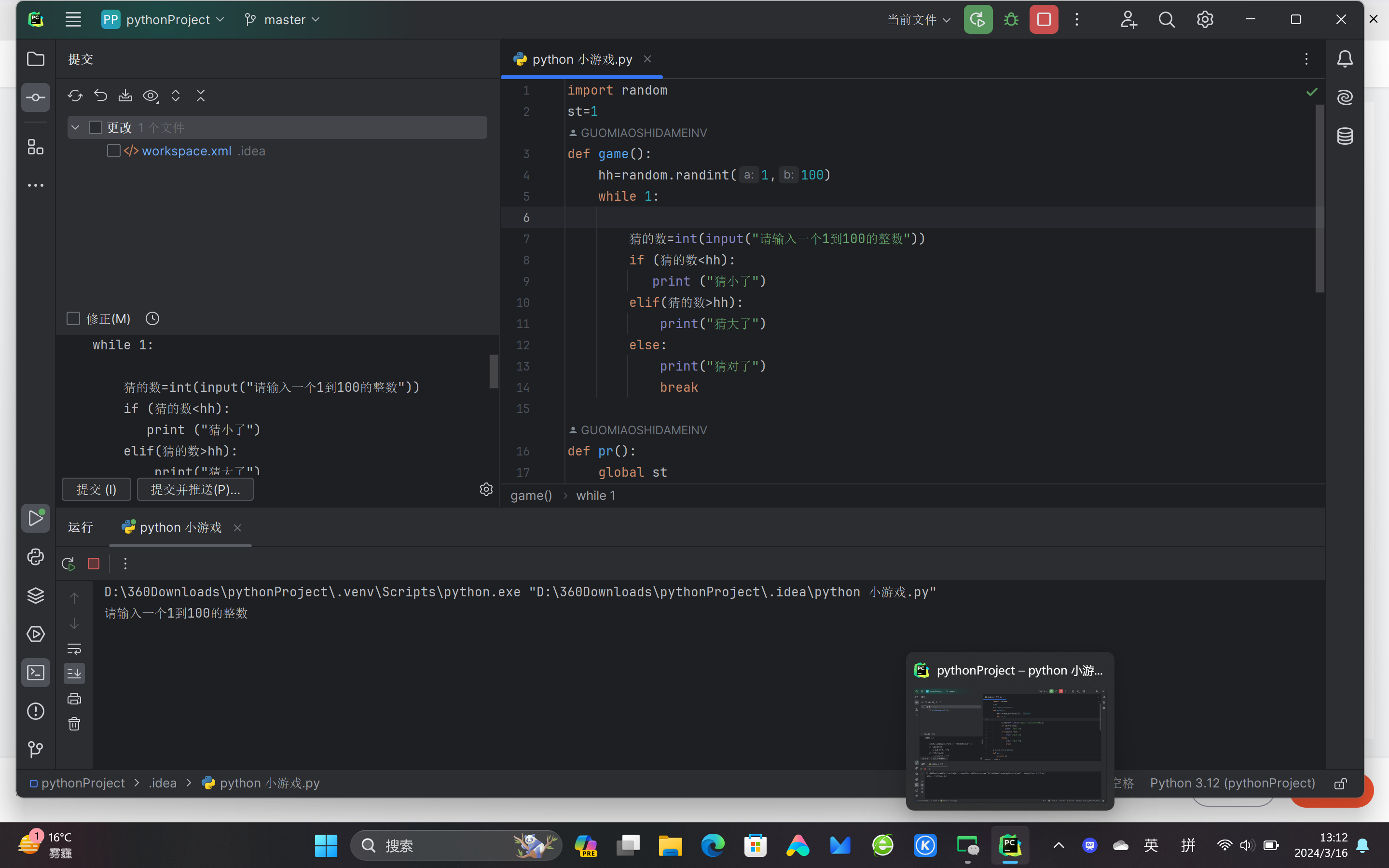Open the master branch dropdown
The width and height of the screenshot is (1389, 868).
point(282,19)
